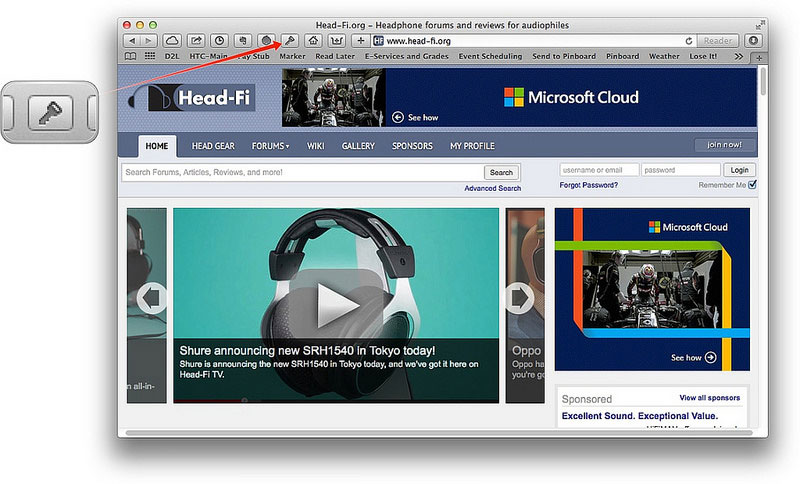Click the site search input field
This screenshot has width=800, height=484.
[x=302, y=172]
